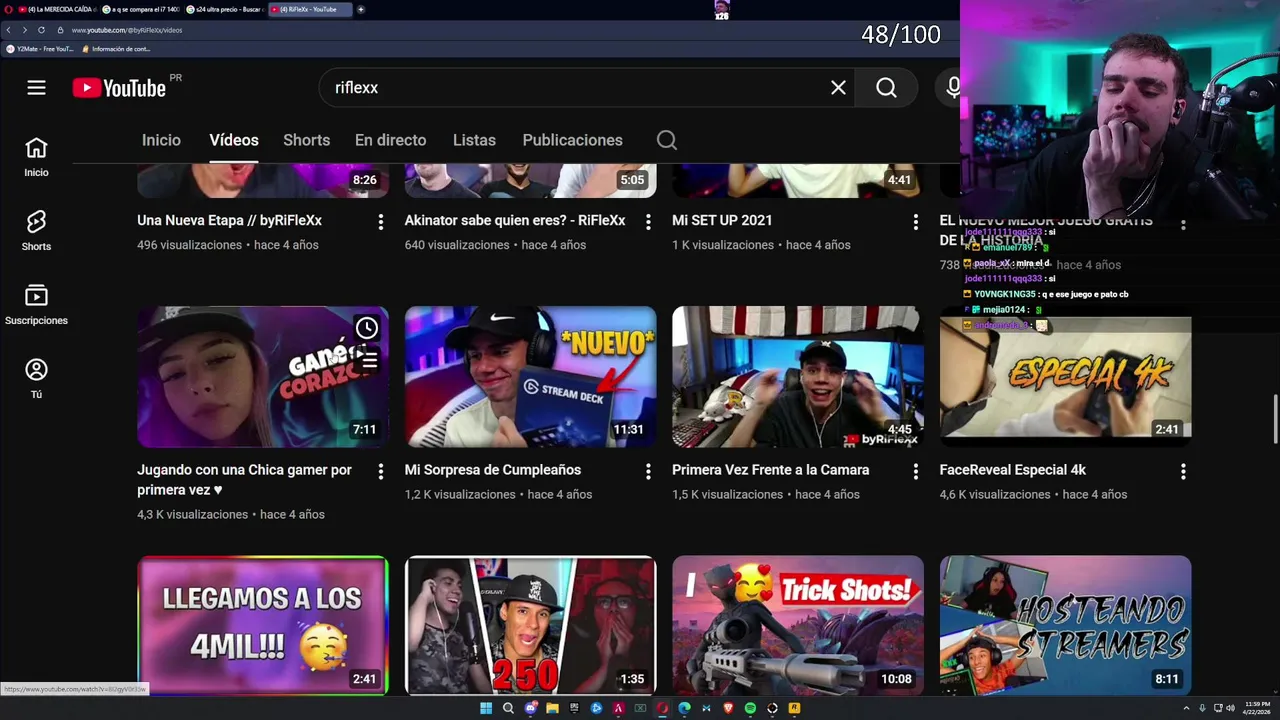1280x720 pixels.
Task: Open Spotify from the taskbar
Action: pyautogui.click(x=750, y=708)
